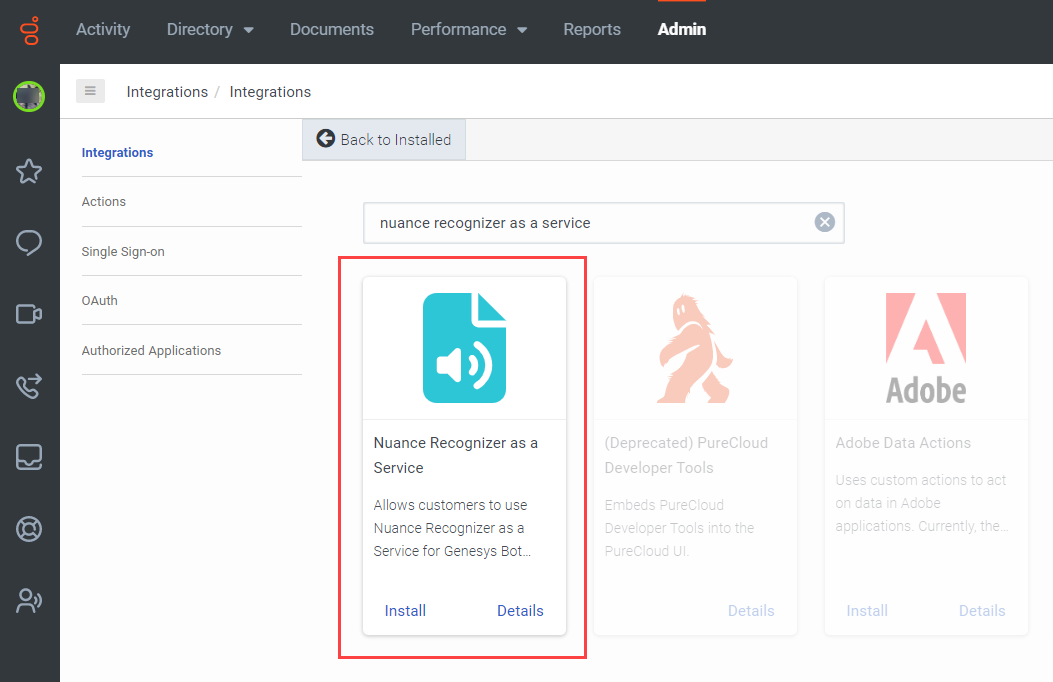The width and height of the screenshot is (1053, 682).
Task: Select Single Sign-on in side menu
Action: [x=123, y=252]
